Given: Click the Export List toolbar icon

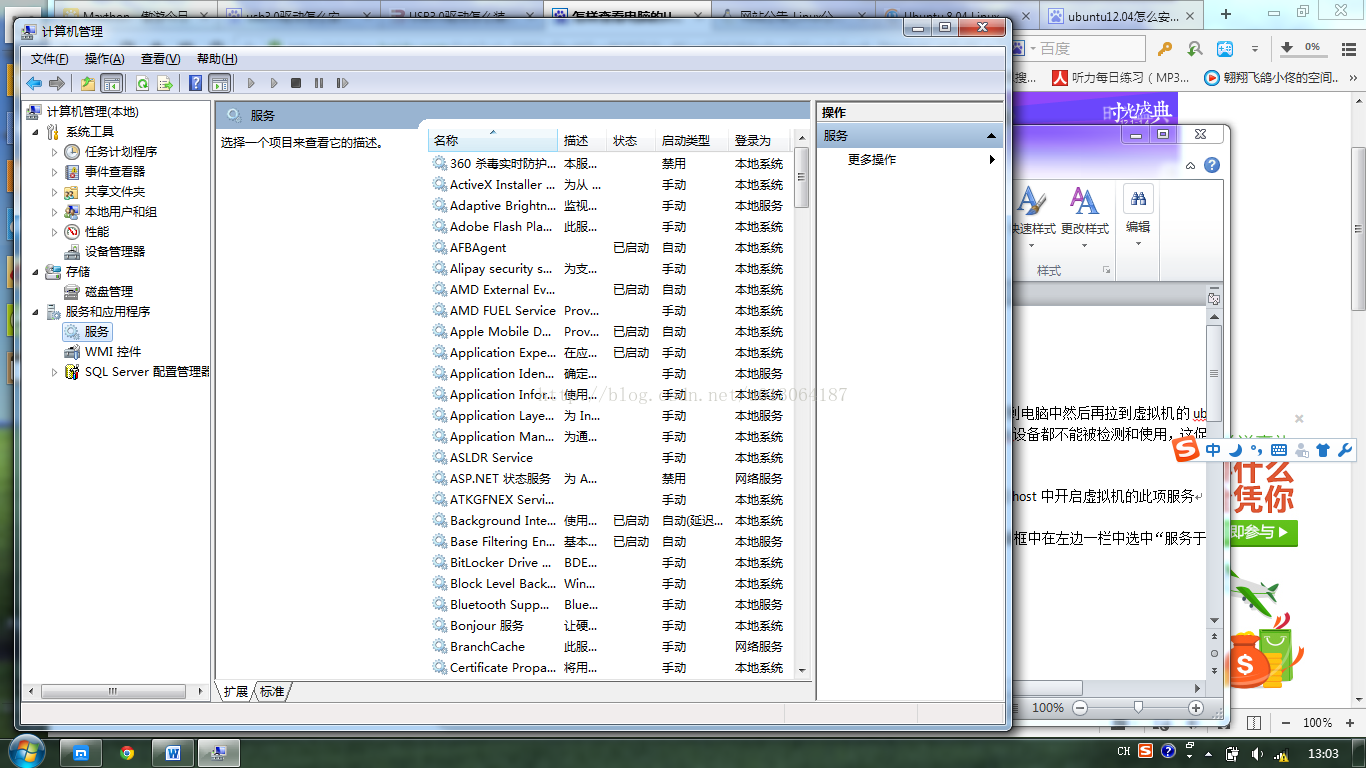Looking at the screenshot, I should 165,84.
